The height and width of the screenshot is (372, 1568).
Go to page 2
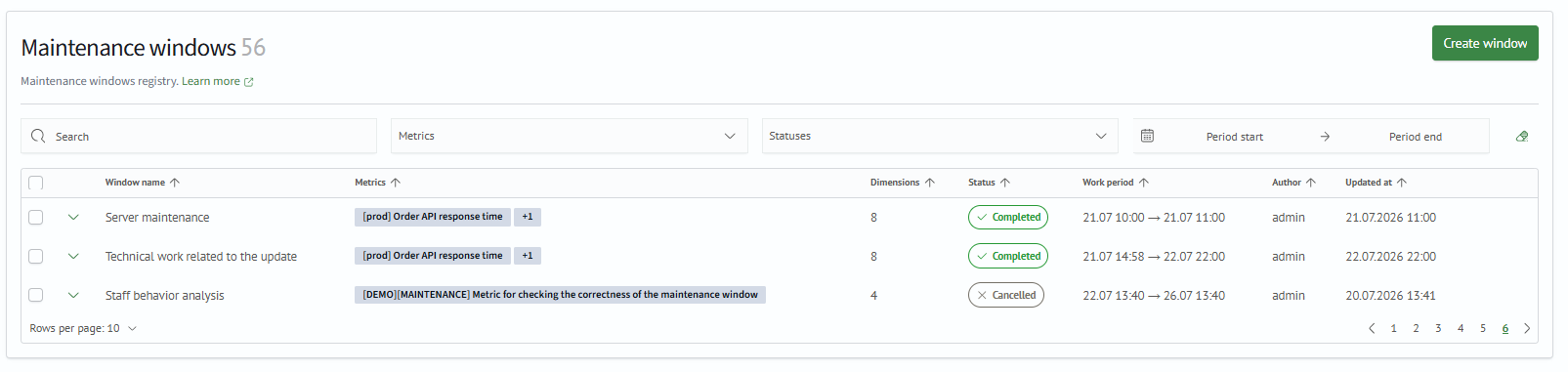tap(1416, 328)
